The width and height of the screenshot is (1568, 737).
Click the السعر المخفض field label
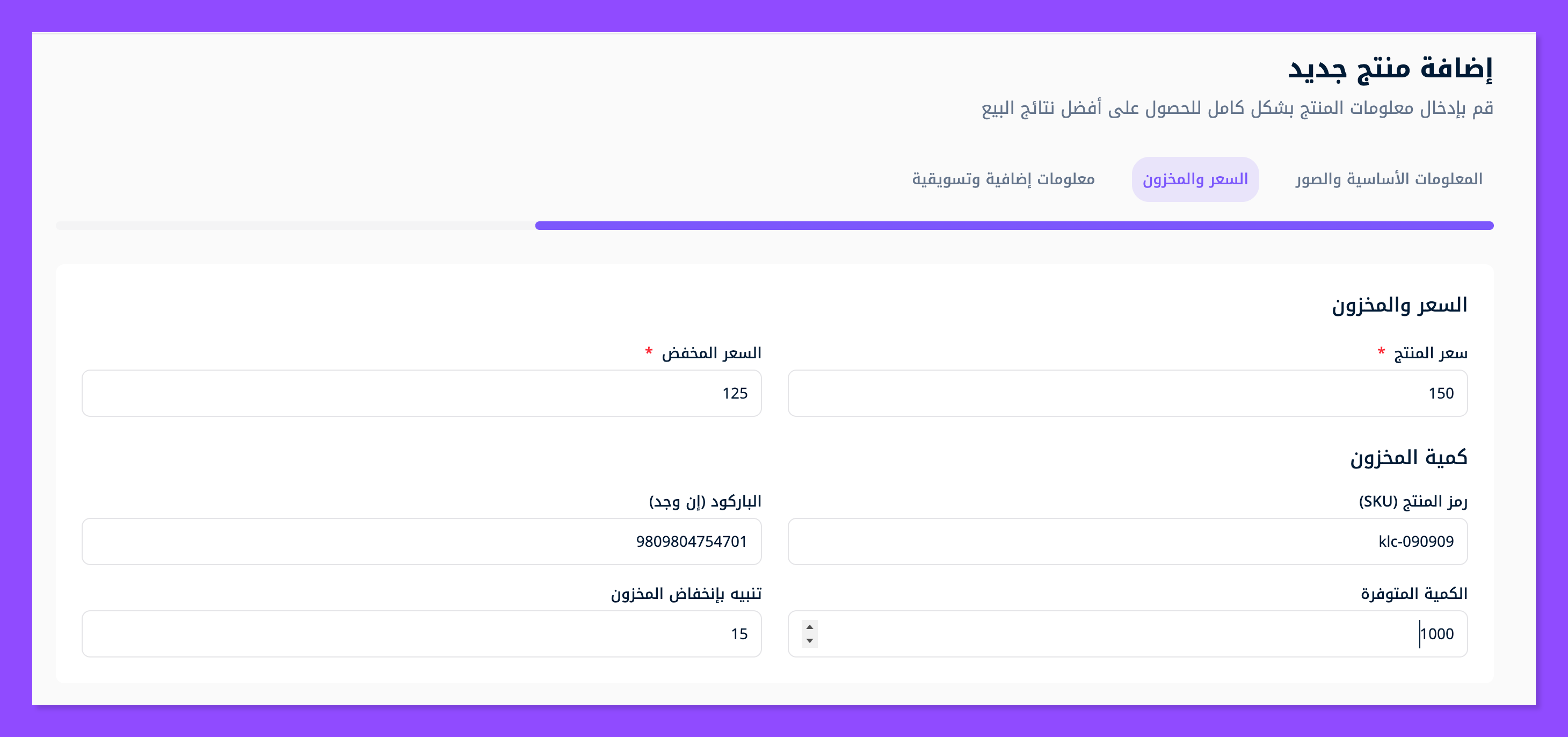pyautogui.click(x=711, y=353)
